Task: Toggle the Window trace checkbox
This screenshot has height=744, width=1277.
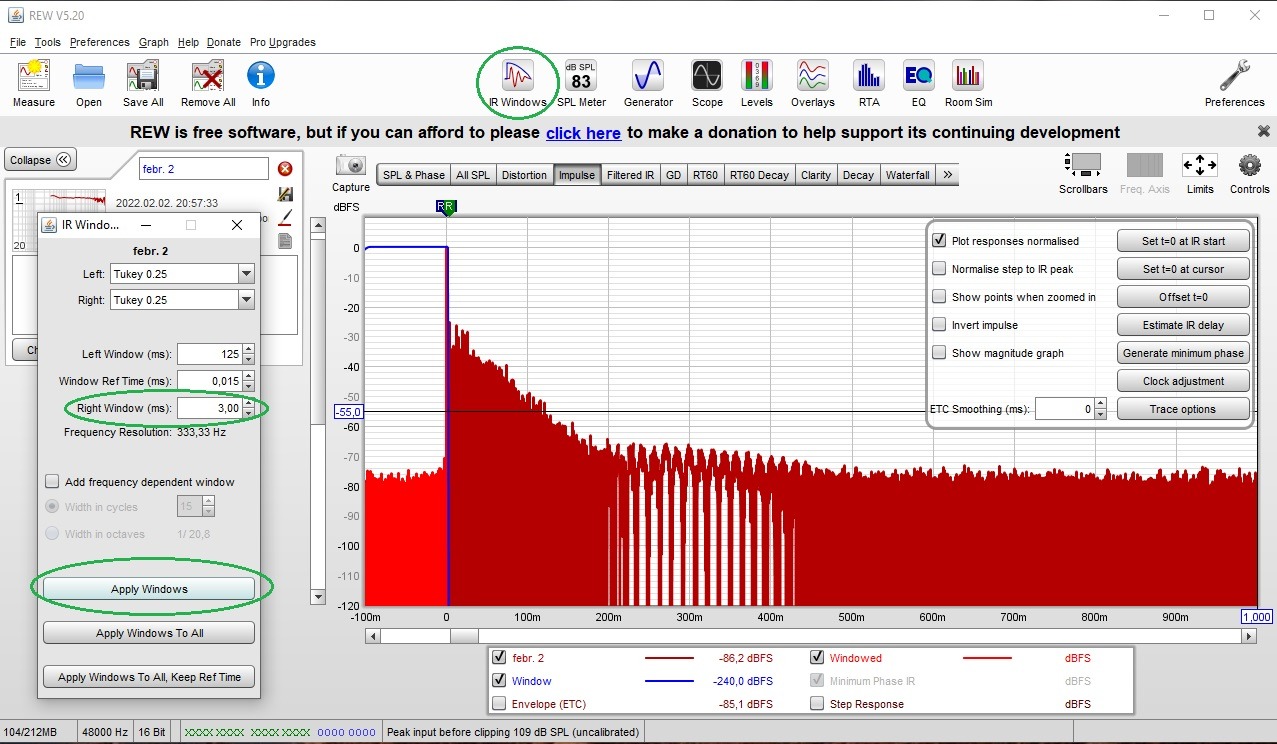Action: tap(499, 681)
